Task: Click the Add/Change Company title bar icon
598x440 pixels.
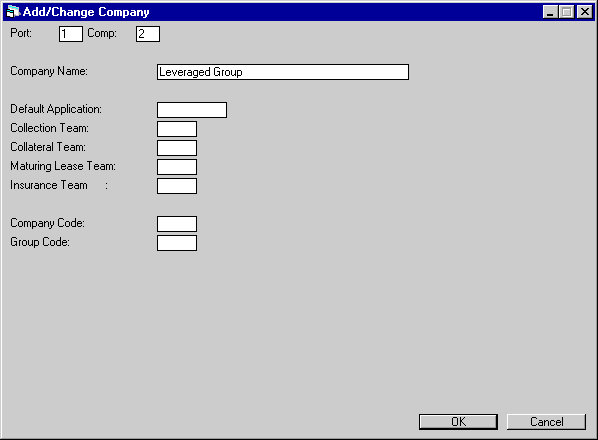Action: click(x=13, y=11)
